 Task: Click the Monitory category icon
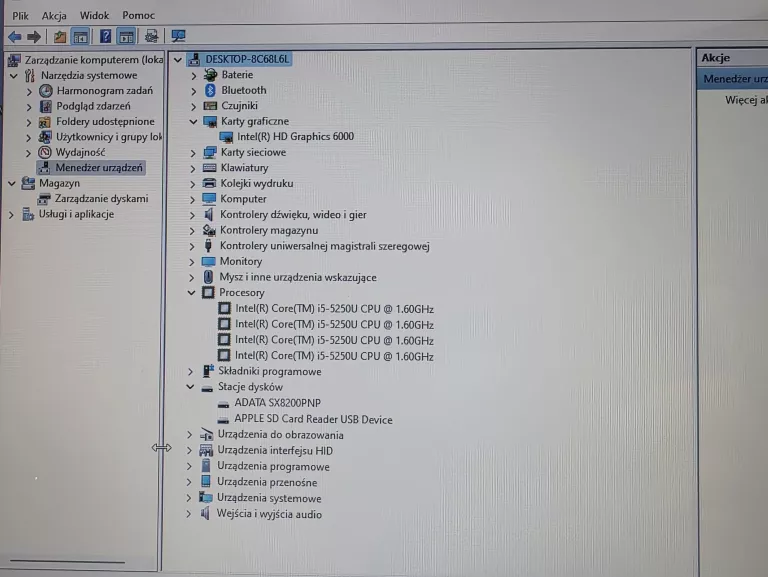208,262
